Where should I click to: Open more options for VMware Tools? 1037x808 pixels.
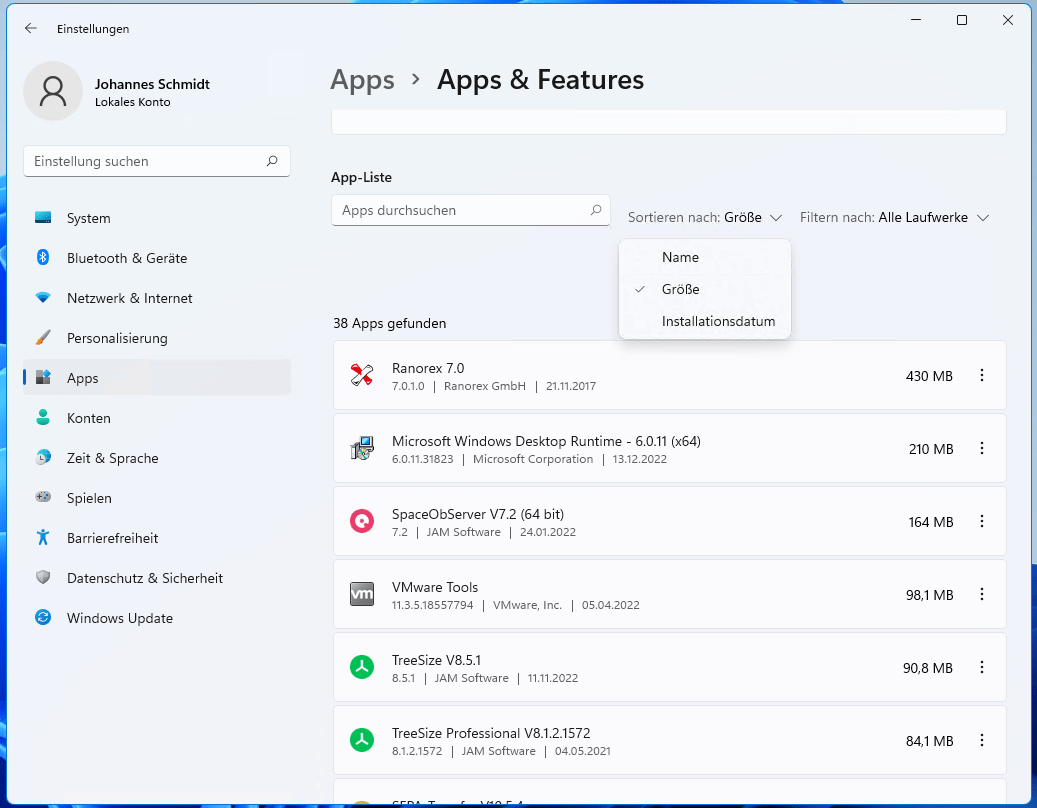982,594
